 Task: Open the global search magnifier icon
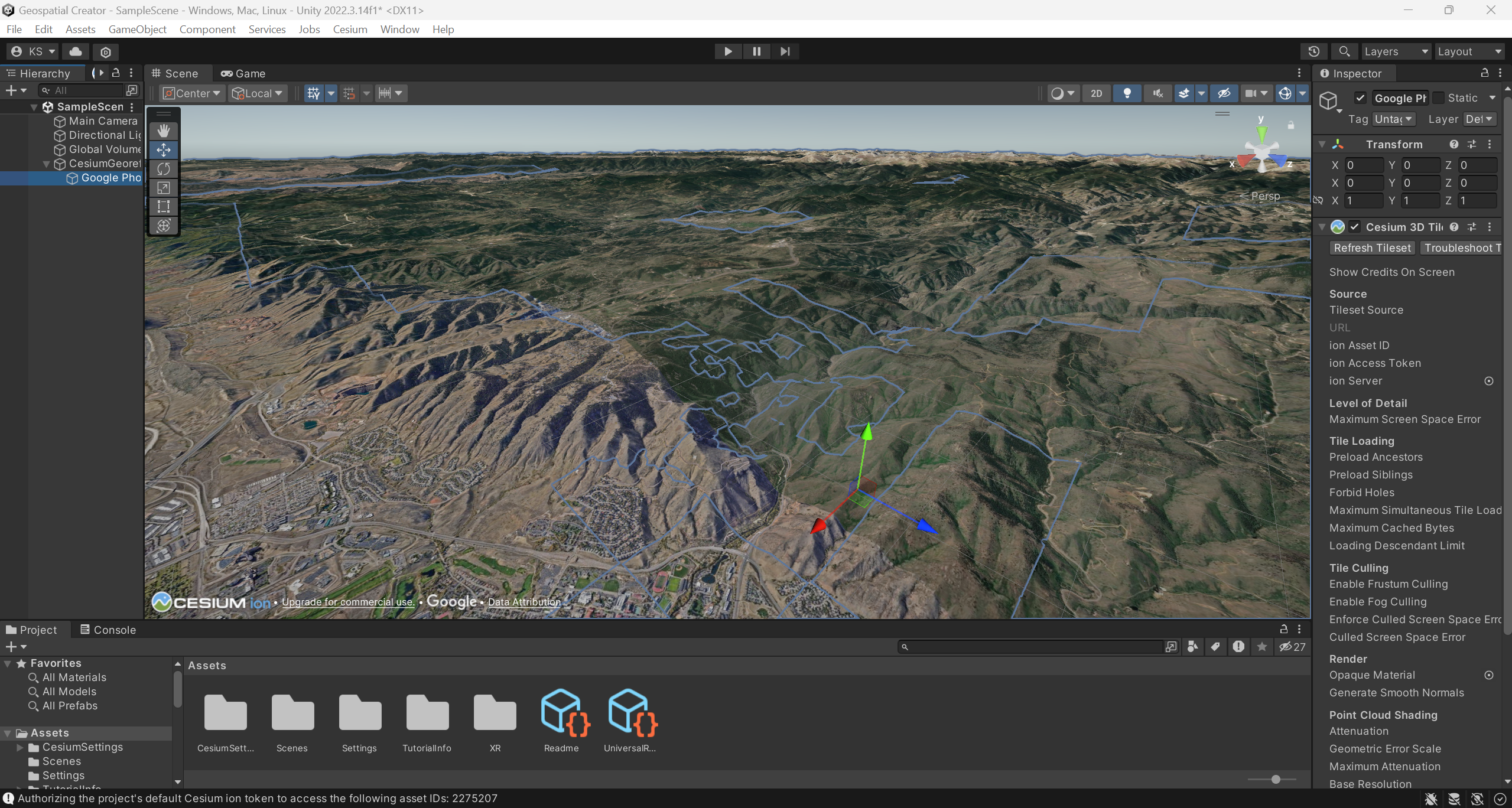[1344, 51]
